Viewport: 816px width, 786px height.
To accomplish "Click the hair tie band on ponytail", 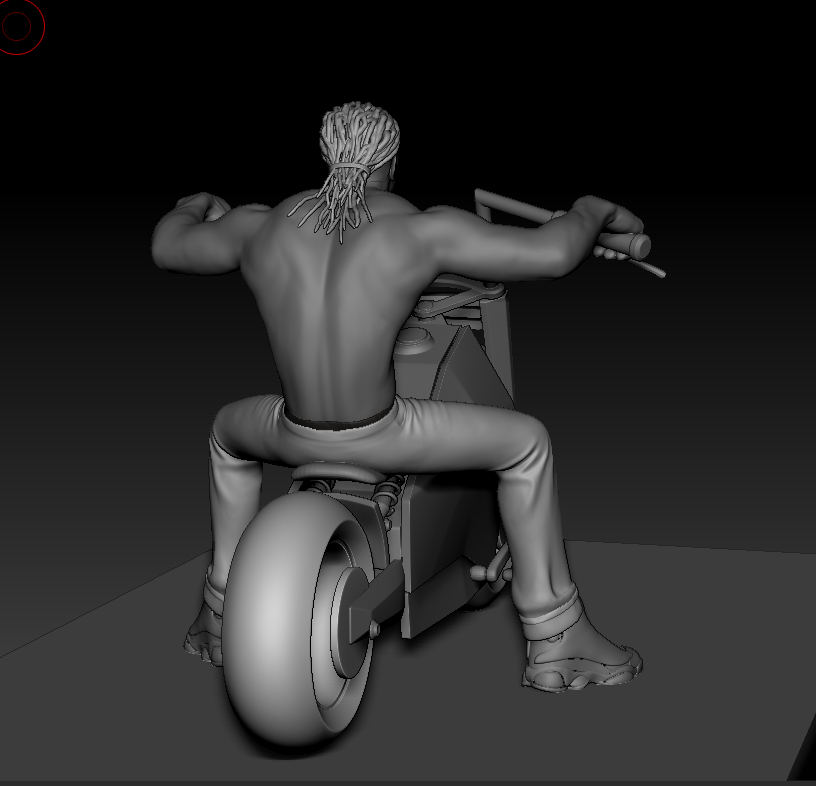I will click(x=352, y=167).
